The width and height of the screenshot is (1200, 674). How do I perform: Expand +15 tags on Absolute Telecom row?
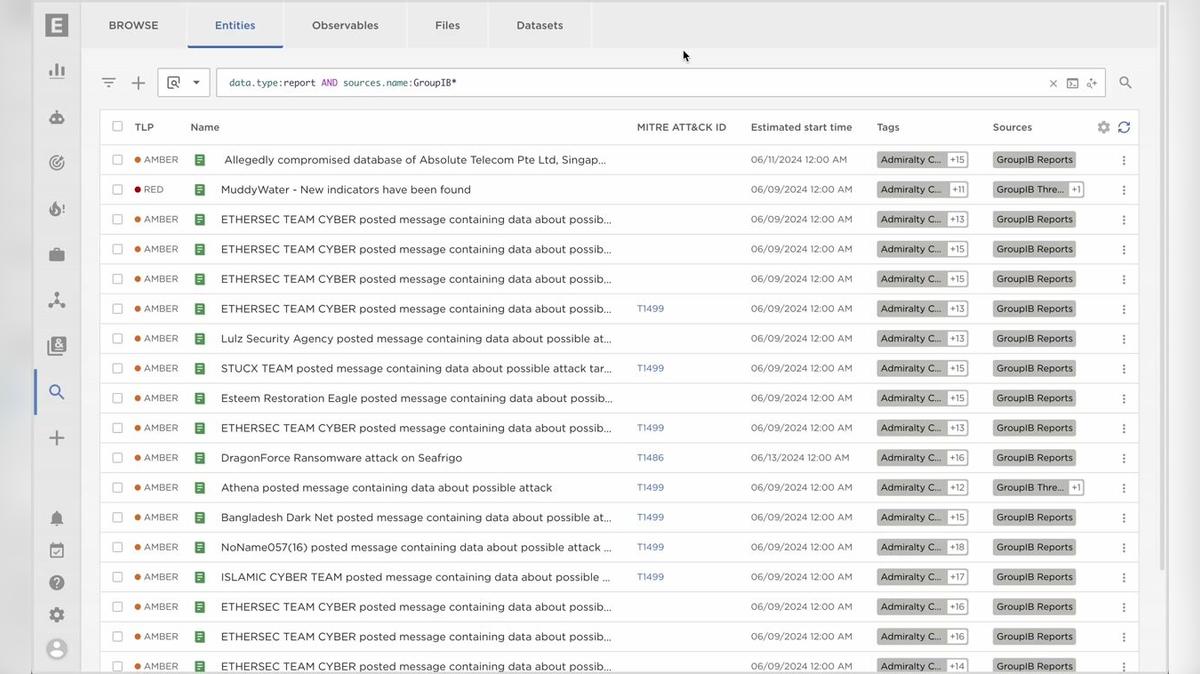coord(957,160)
